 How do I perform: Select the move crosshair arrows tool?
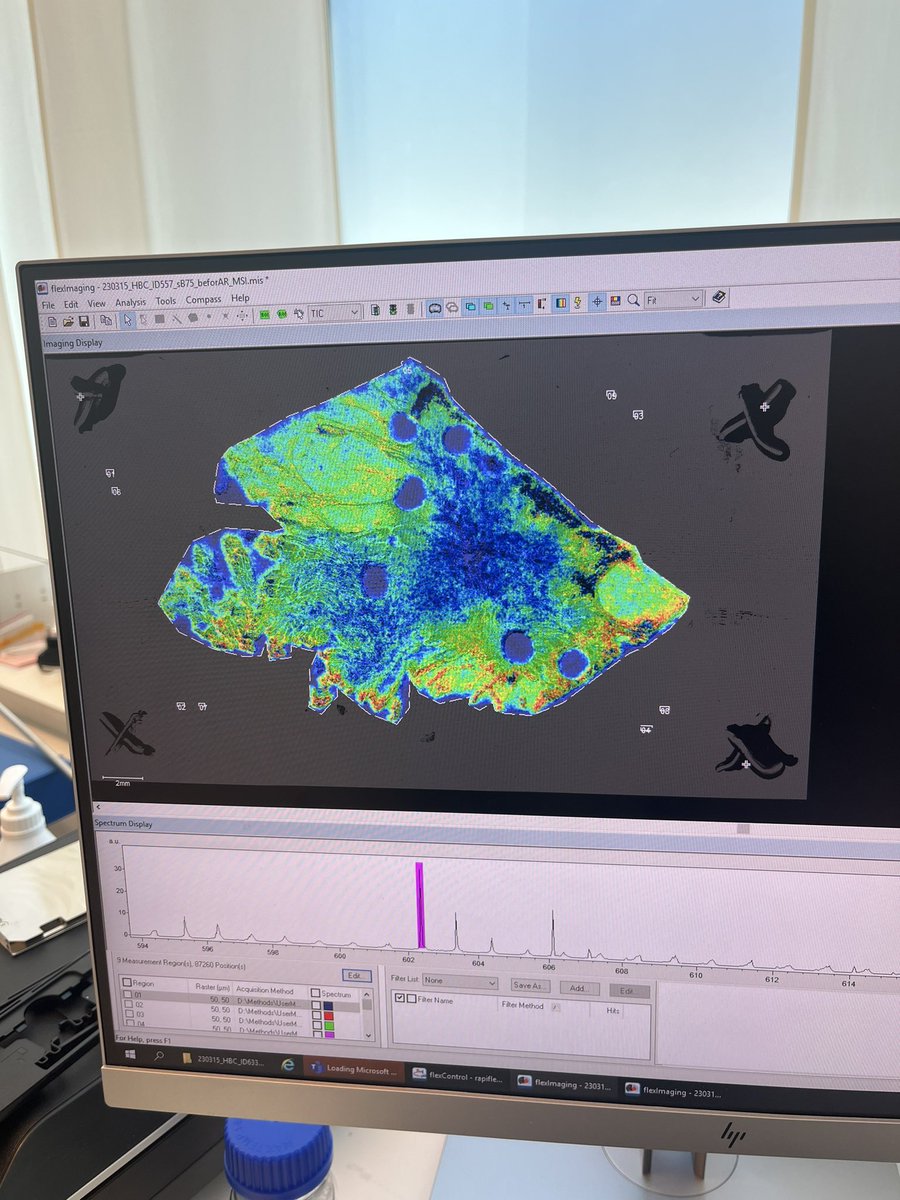point(242,316)
